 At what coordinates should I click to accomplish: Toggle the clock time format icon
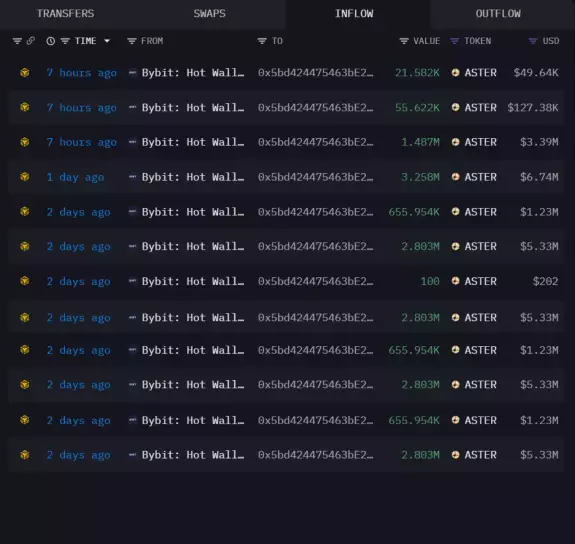51,41
